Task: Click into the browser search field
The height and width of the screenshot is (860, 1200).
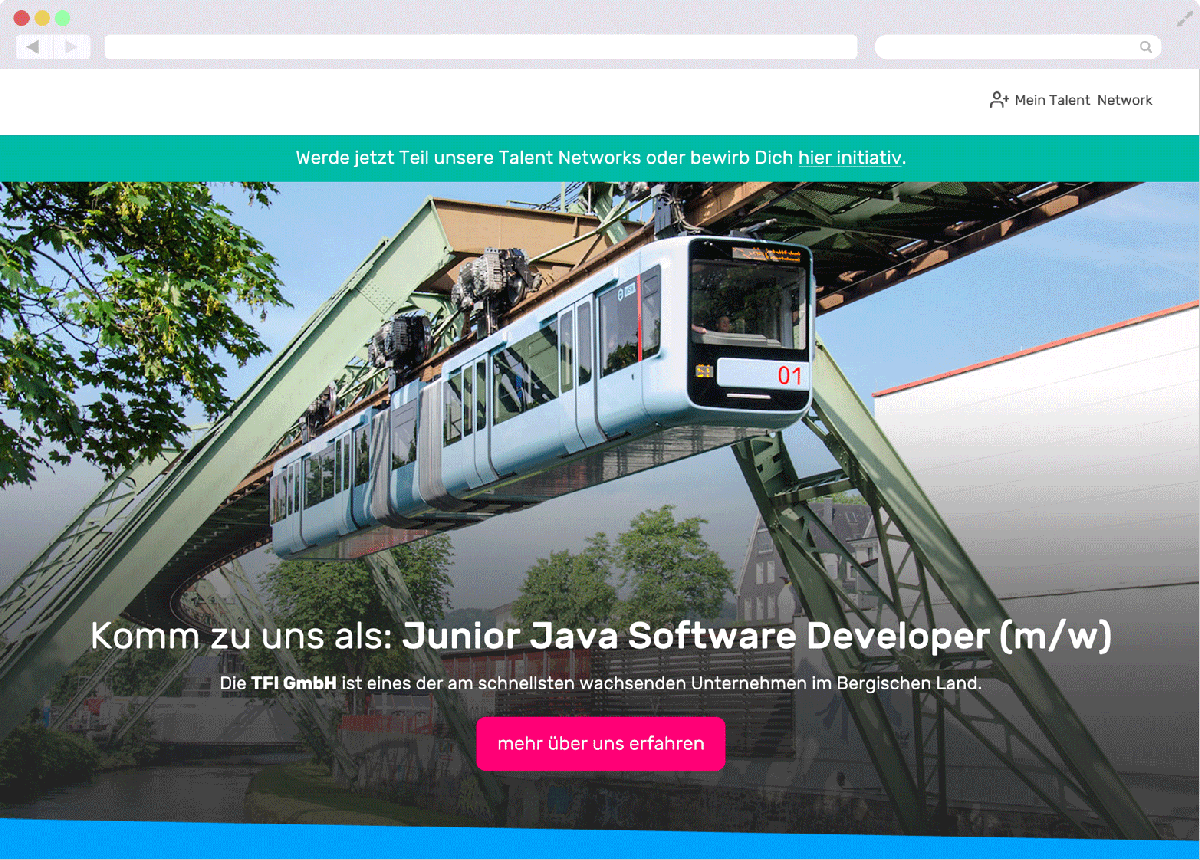Action: [x=1010, y=47]
